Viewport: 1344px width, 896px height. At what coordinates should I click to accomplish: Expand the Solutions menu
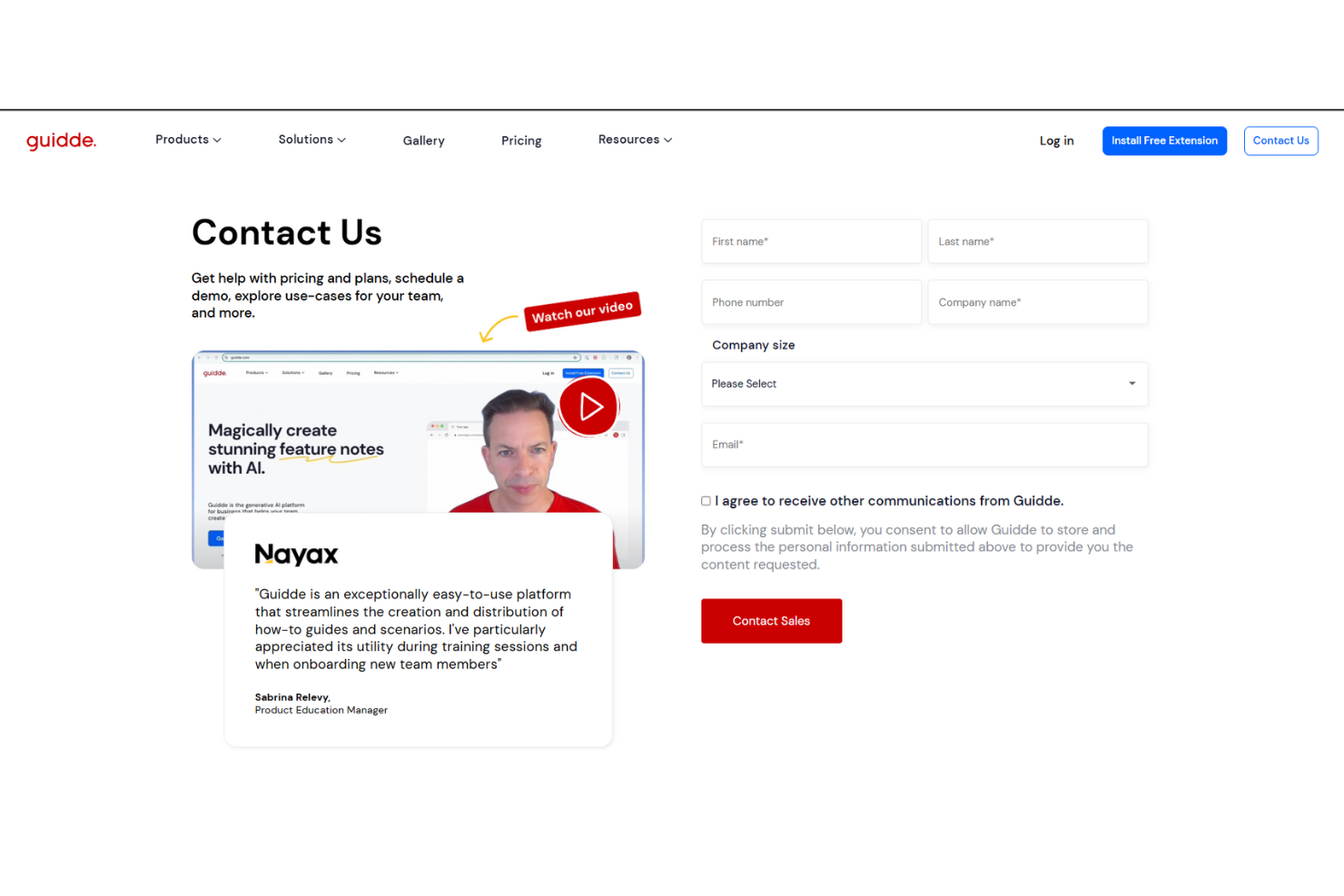(311, 140)
